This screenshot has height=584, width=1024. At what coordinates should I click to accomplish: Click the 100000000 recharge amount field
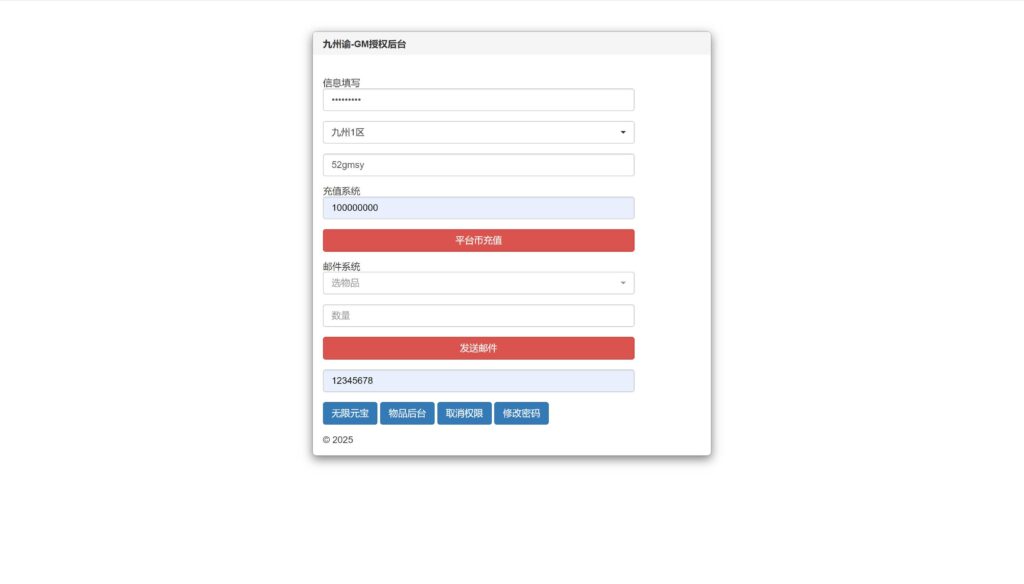(477, 208)
